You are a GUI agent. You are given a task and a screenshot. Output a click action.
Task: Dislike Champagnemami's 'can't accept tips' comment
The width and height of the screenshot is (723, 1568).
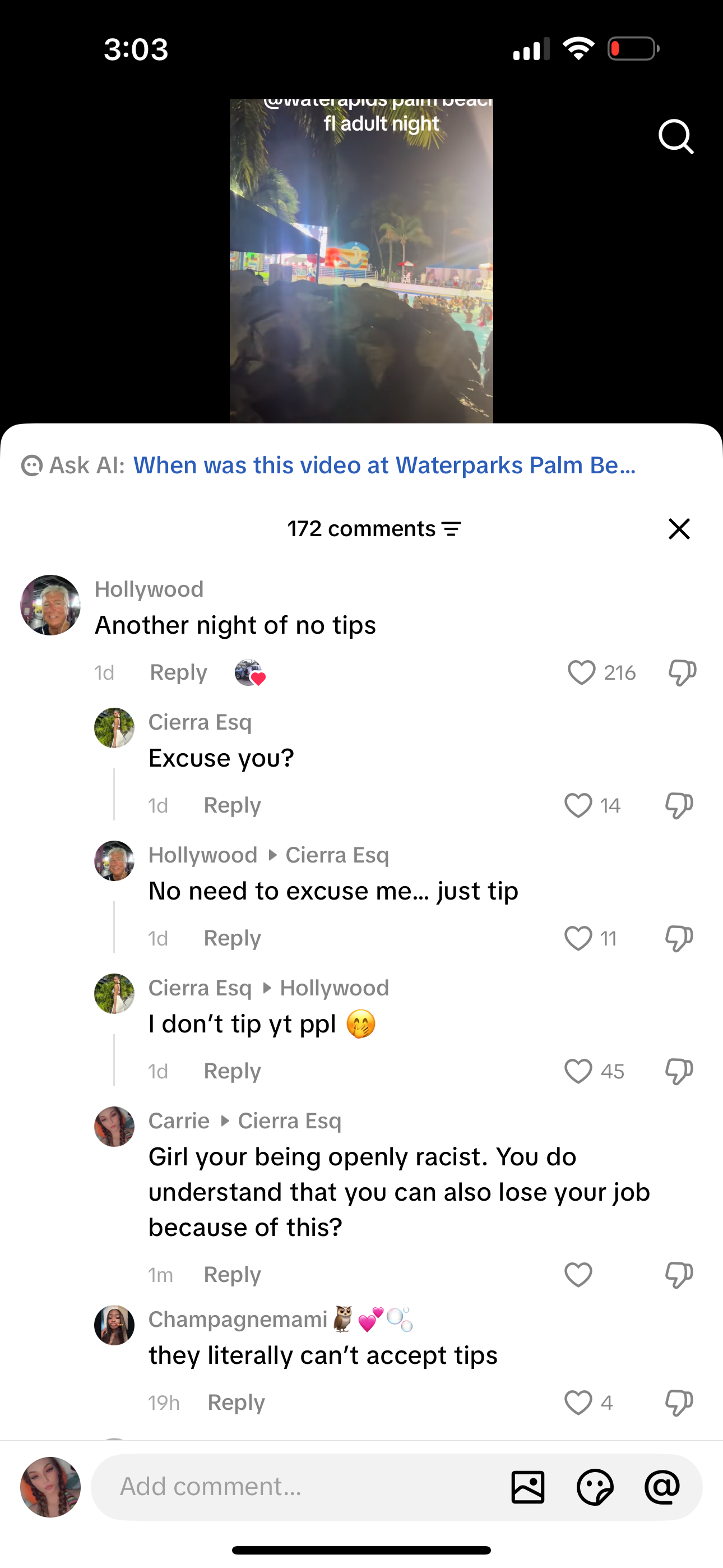tap(679, 1403)
